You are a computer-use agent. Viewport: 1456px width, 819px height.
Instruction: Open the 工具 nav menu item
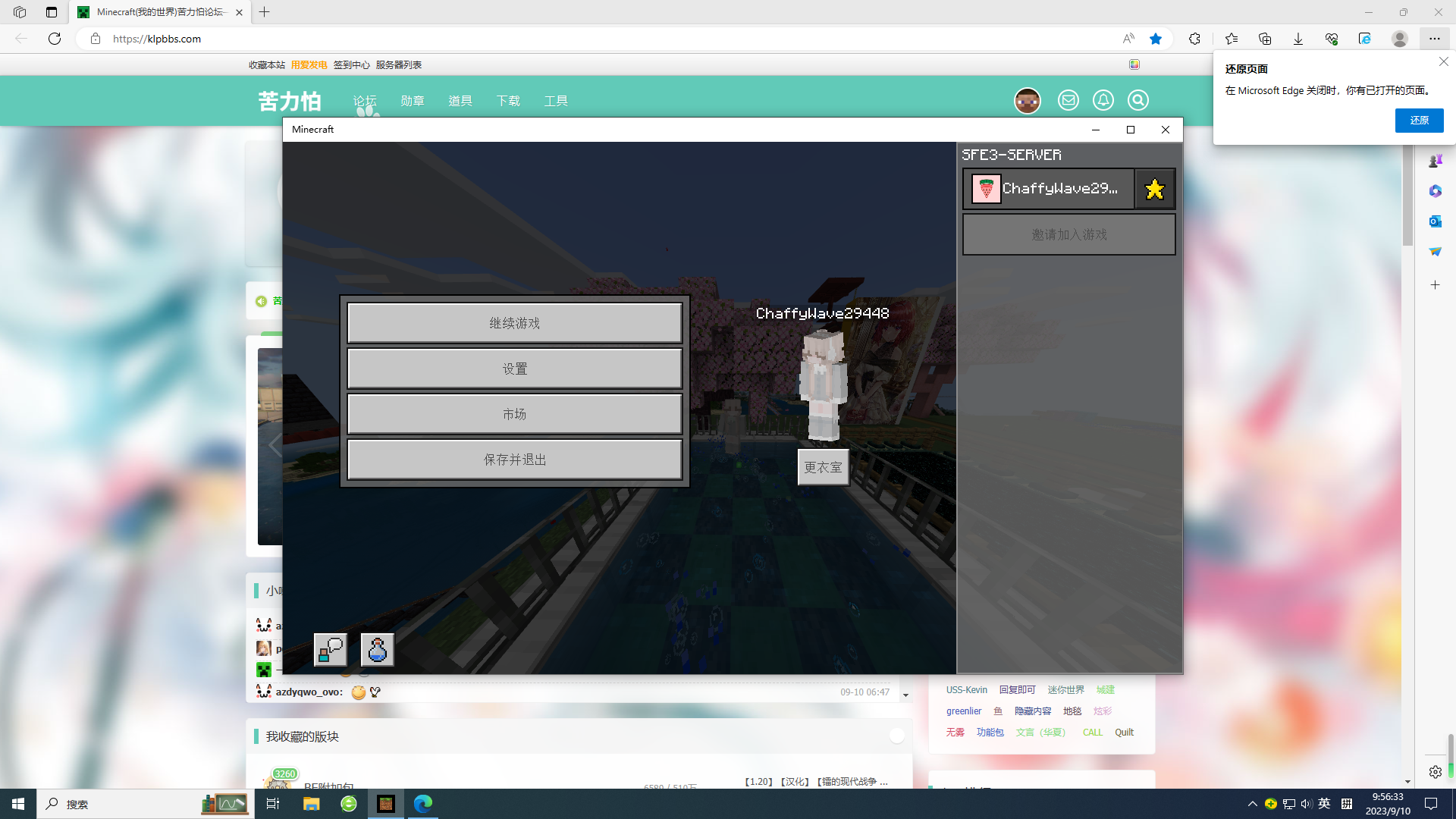[556, 101]
